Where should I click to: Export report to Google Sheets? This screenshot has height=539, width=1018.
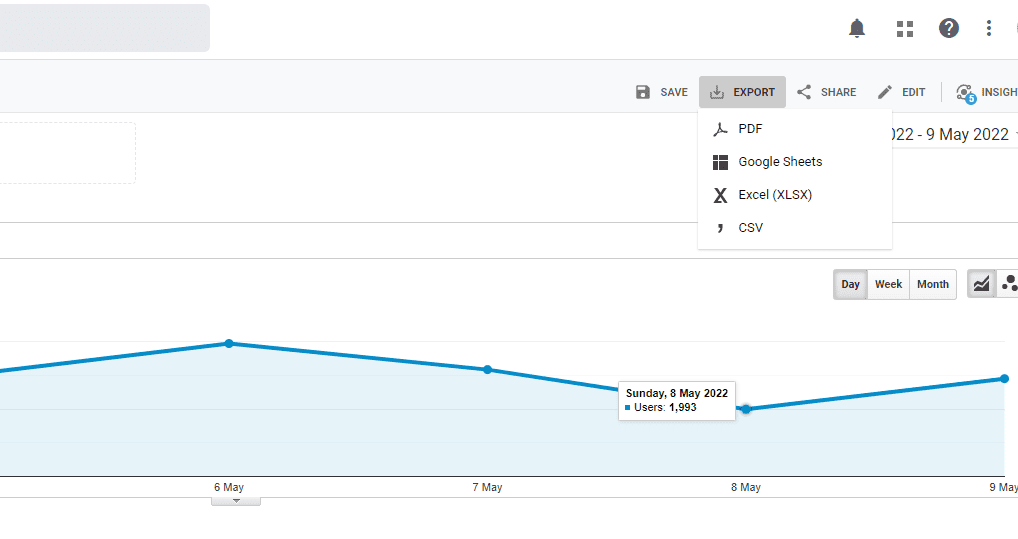click(779, 162)
